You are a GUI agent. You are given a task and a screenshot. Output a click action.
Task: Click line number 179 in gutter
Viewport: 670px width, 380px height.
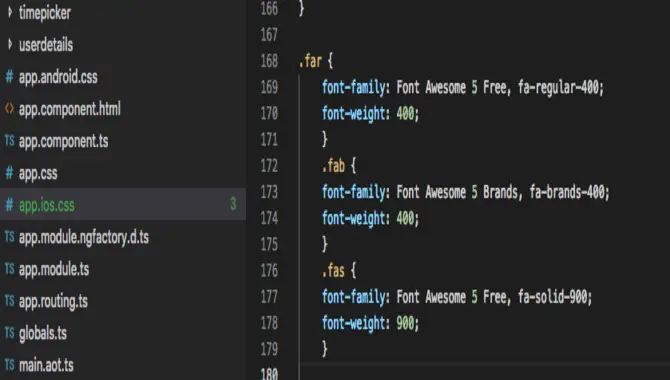269,349
